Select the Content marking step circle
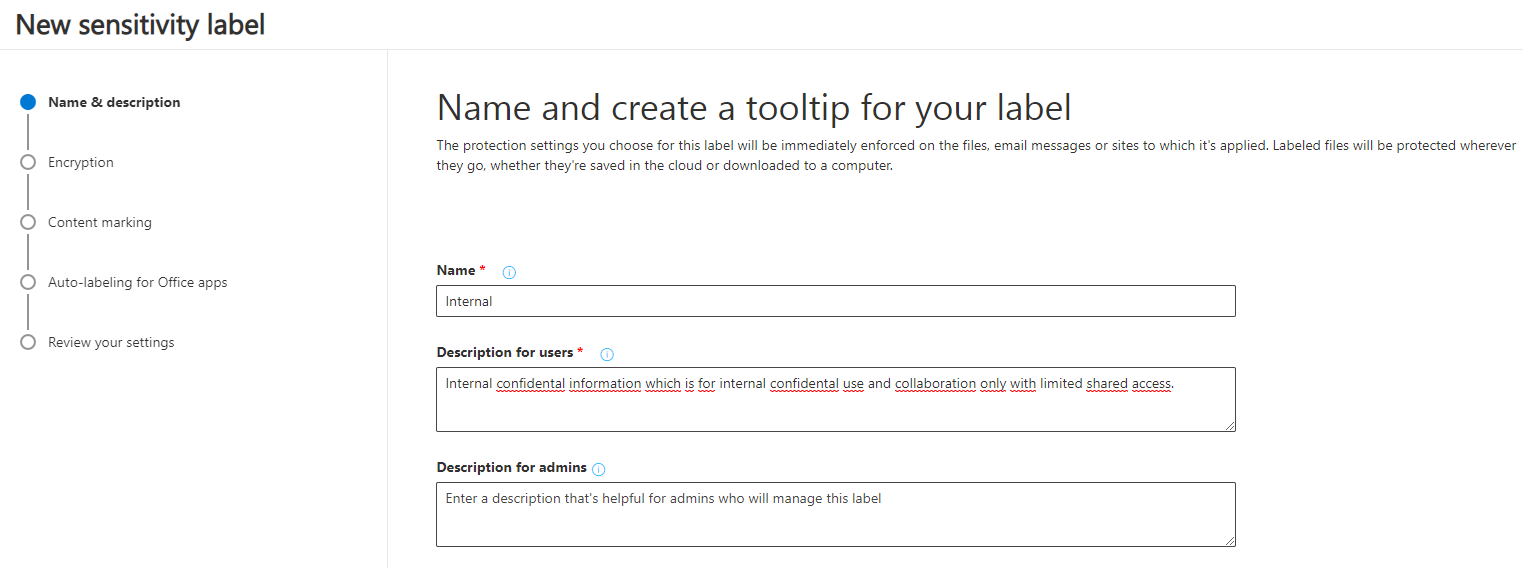This screenshot has height=568, width=1523. point(28,222)
